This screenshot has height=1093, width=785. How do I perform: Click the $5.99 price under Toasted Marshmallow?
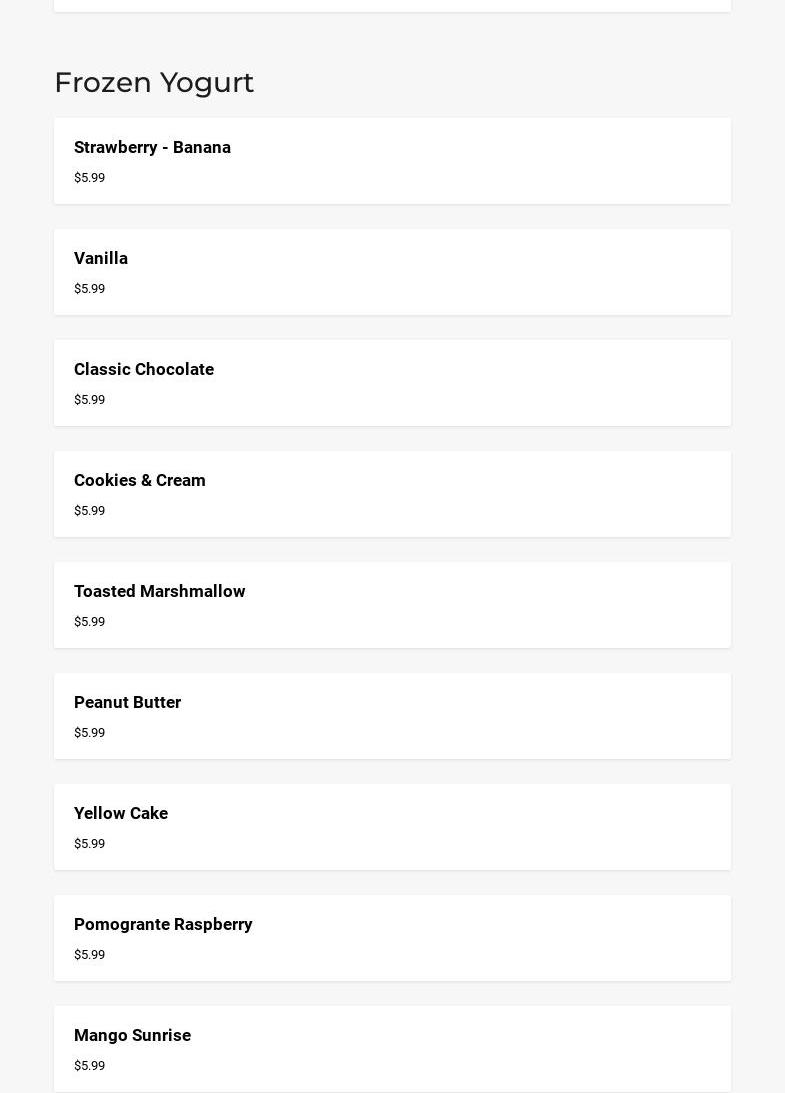[x=89, y=622]
